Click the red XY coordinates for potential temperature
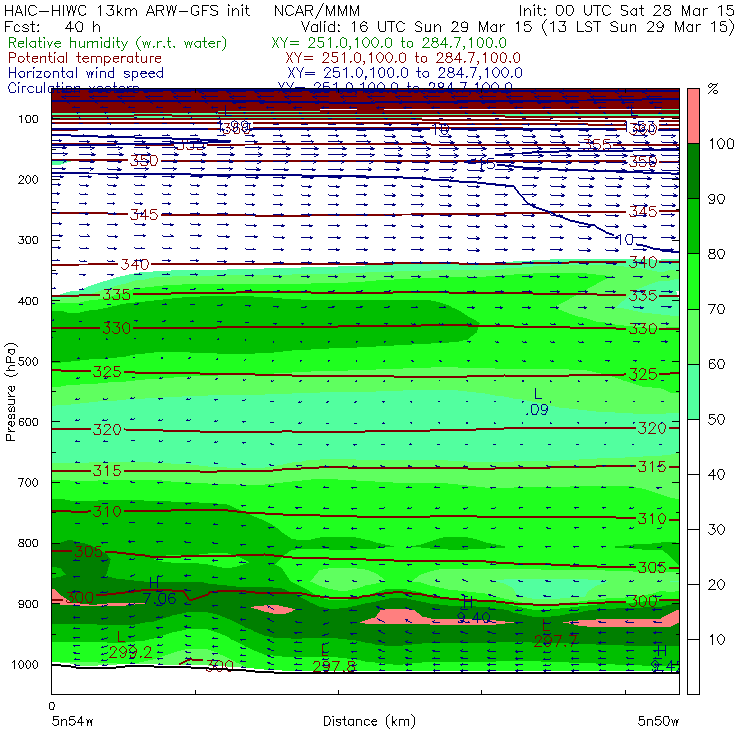740x740 pixels. [403, 58]
